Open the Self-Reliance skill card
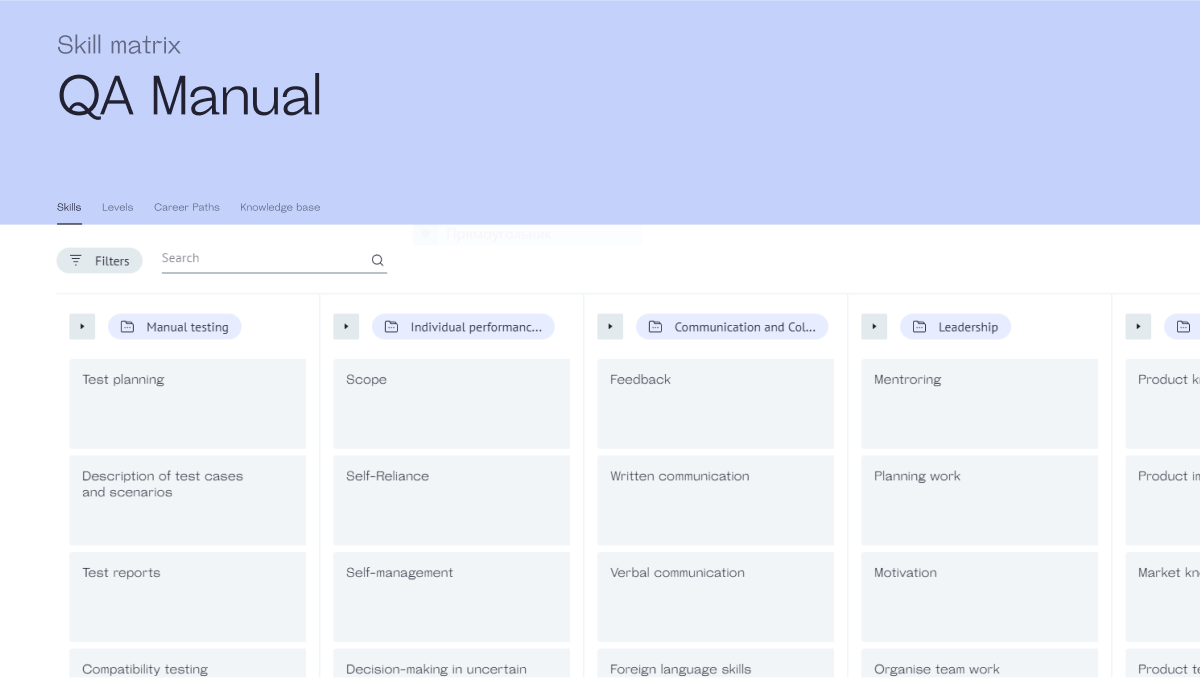The image size is (1200, 678). [451, 501]
